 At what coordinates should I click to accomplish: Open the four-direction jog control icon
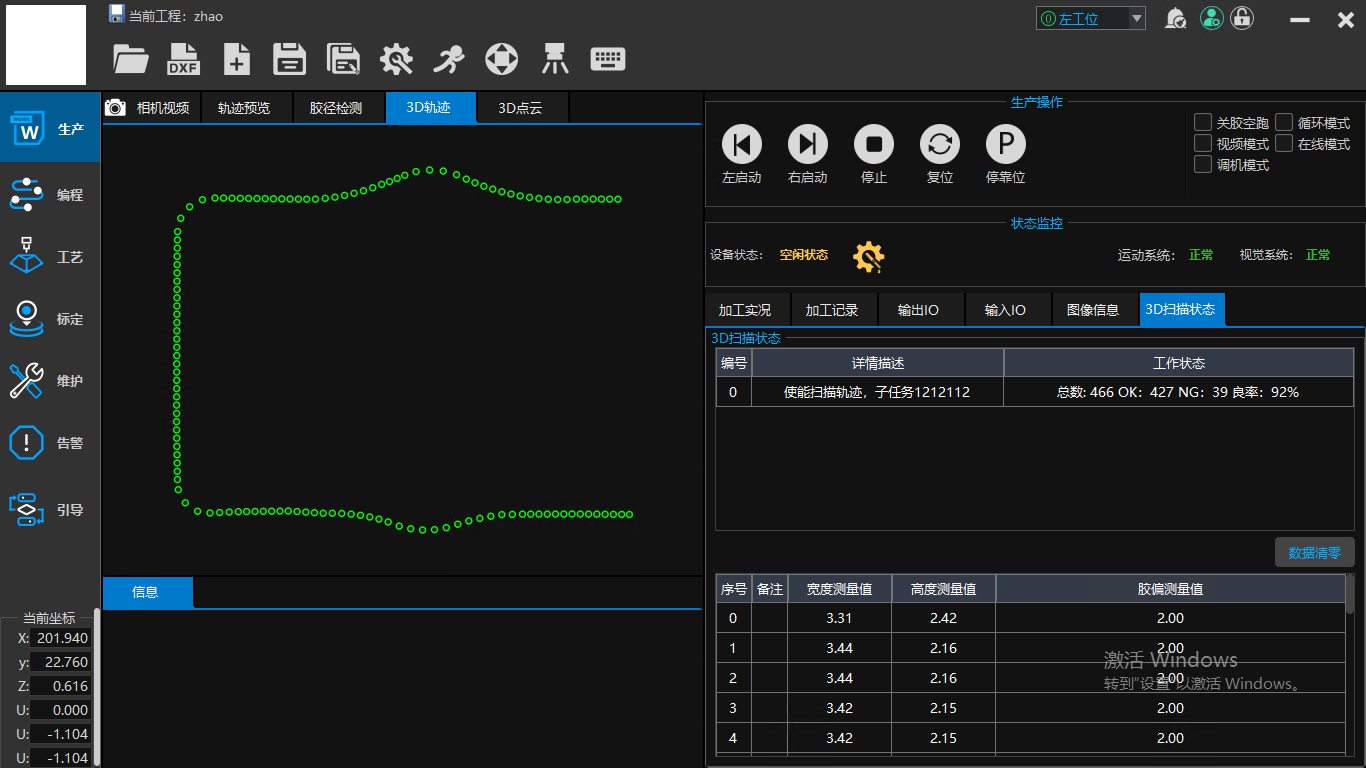point(502,59)
